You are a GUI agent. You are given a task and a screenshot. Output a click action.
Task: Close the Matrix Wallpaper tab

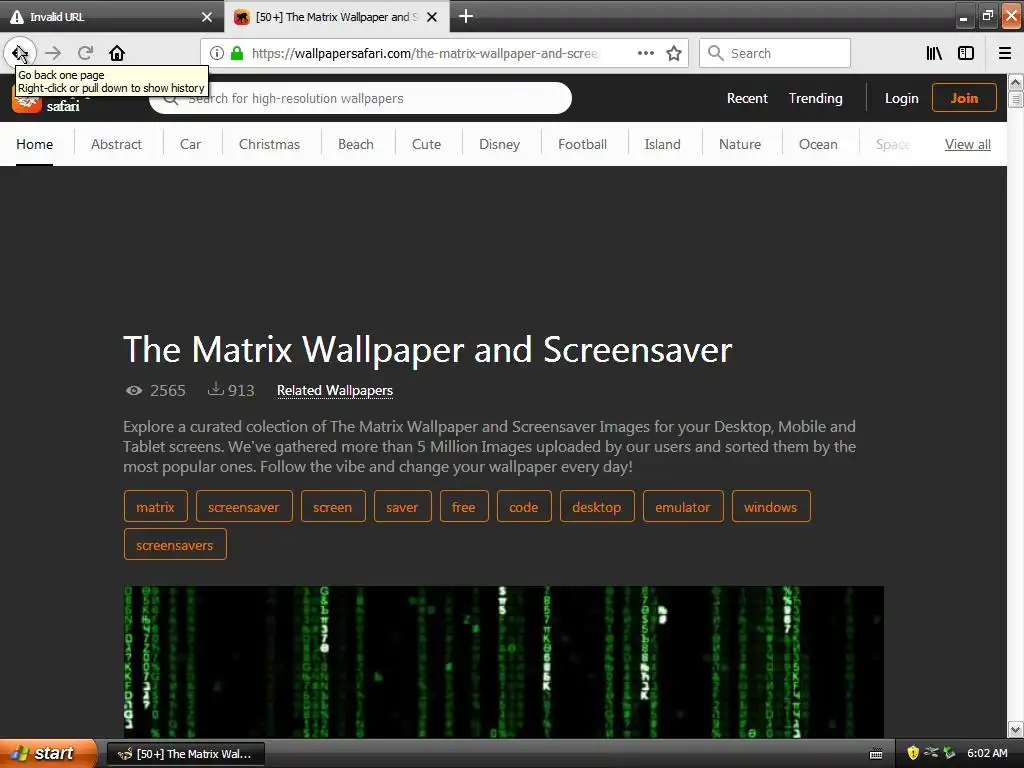coord(432,17)
